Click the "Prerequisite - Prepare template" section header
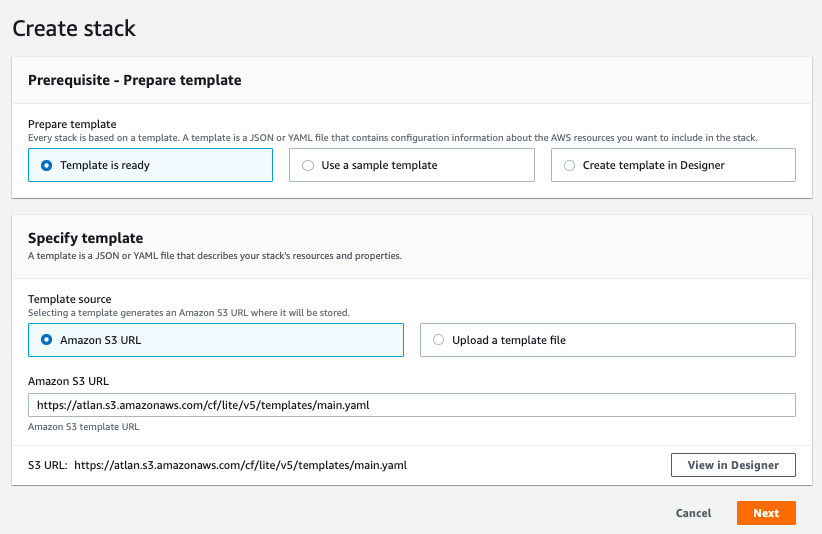 coord(135,80)
